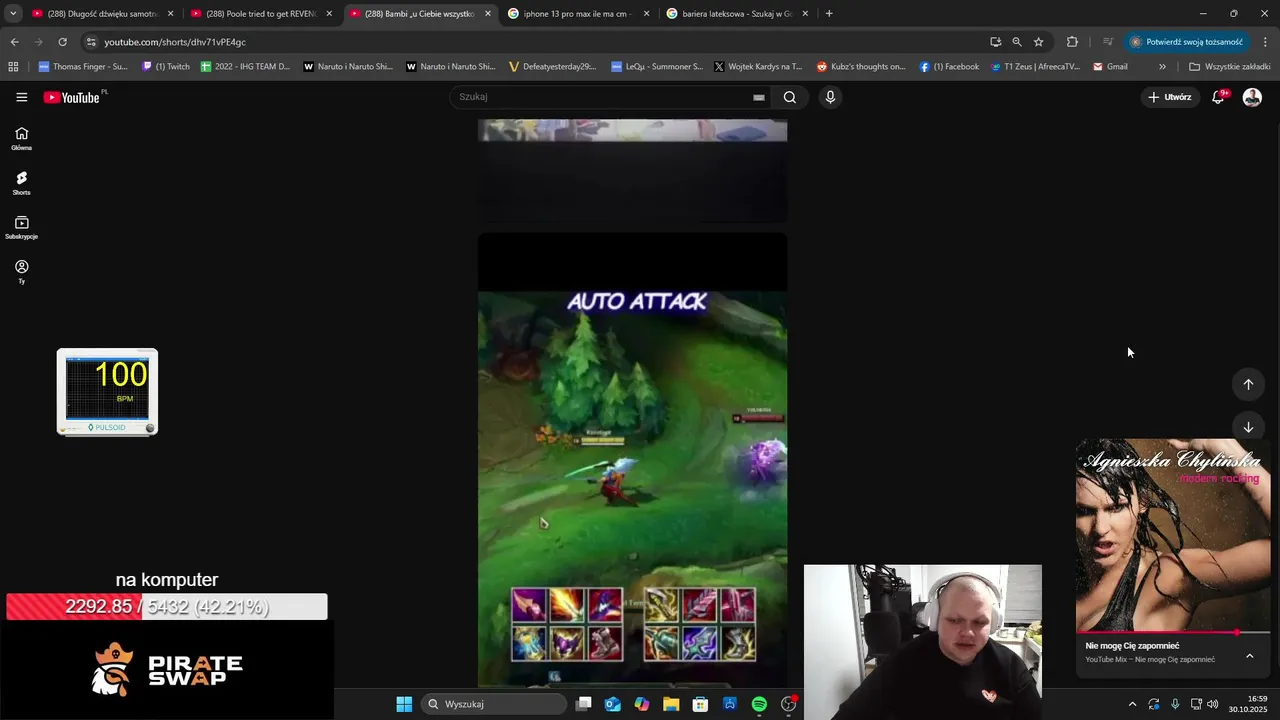Viewport: 1280px width, 720px height.
Task: Open the Wszystkie zakładki folder
Action: pyautogui.click(x=1229, y=67)
